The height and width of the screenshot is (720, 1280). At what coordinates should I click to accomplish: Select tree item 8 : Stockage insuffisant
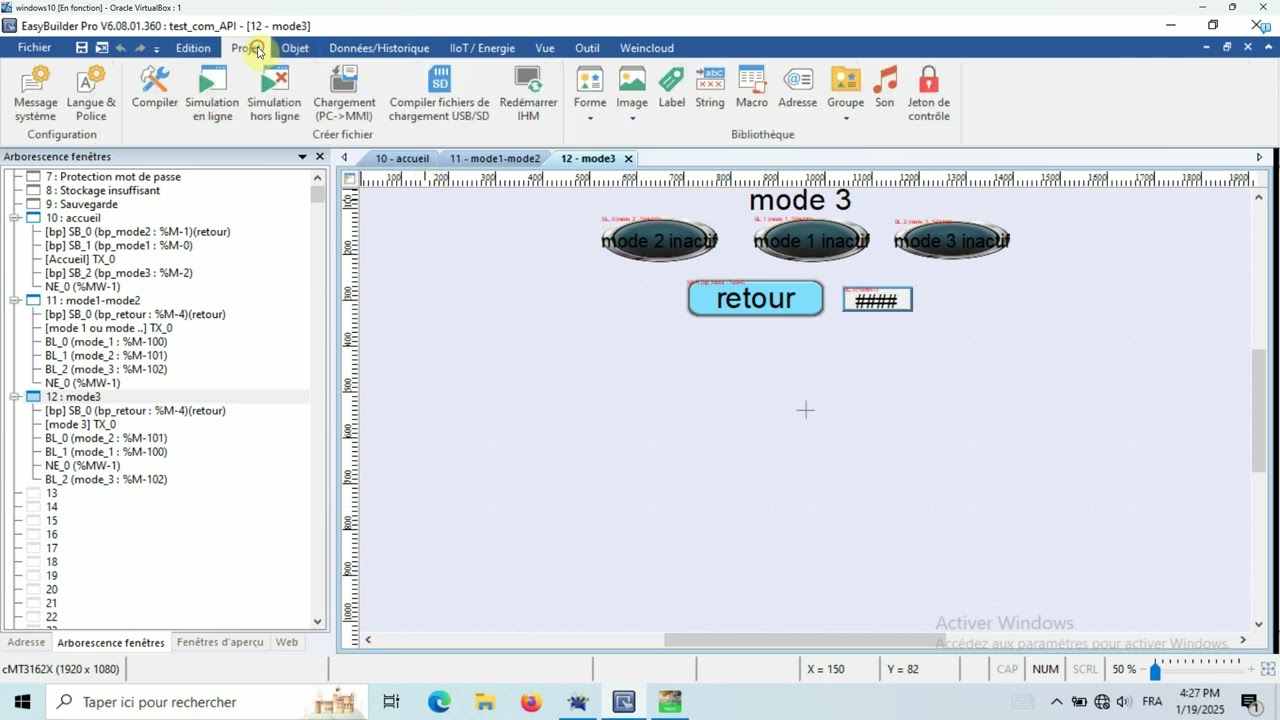click(x=102, y=190)
